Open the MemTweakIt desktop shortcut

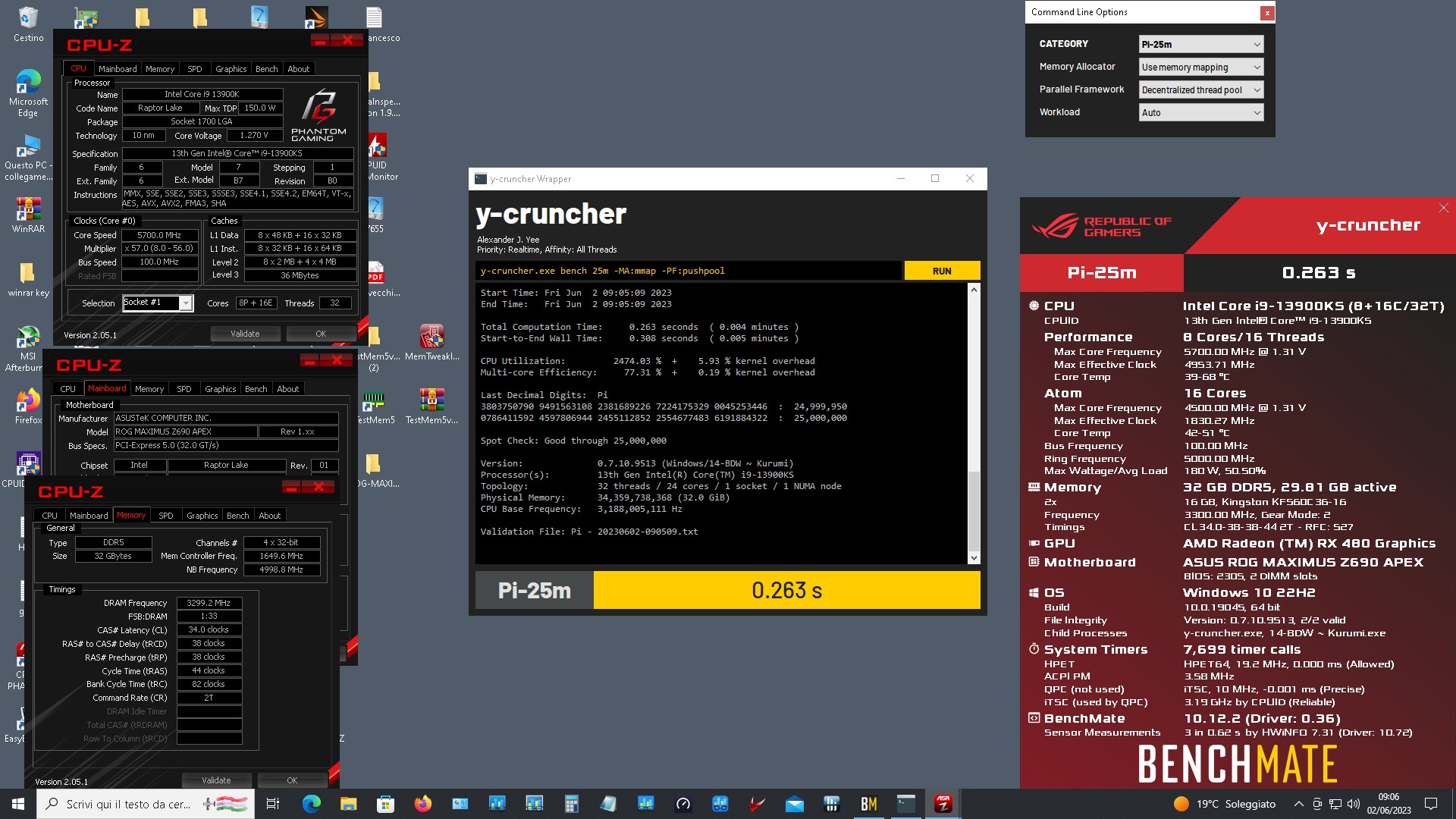432,343
